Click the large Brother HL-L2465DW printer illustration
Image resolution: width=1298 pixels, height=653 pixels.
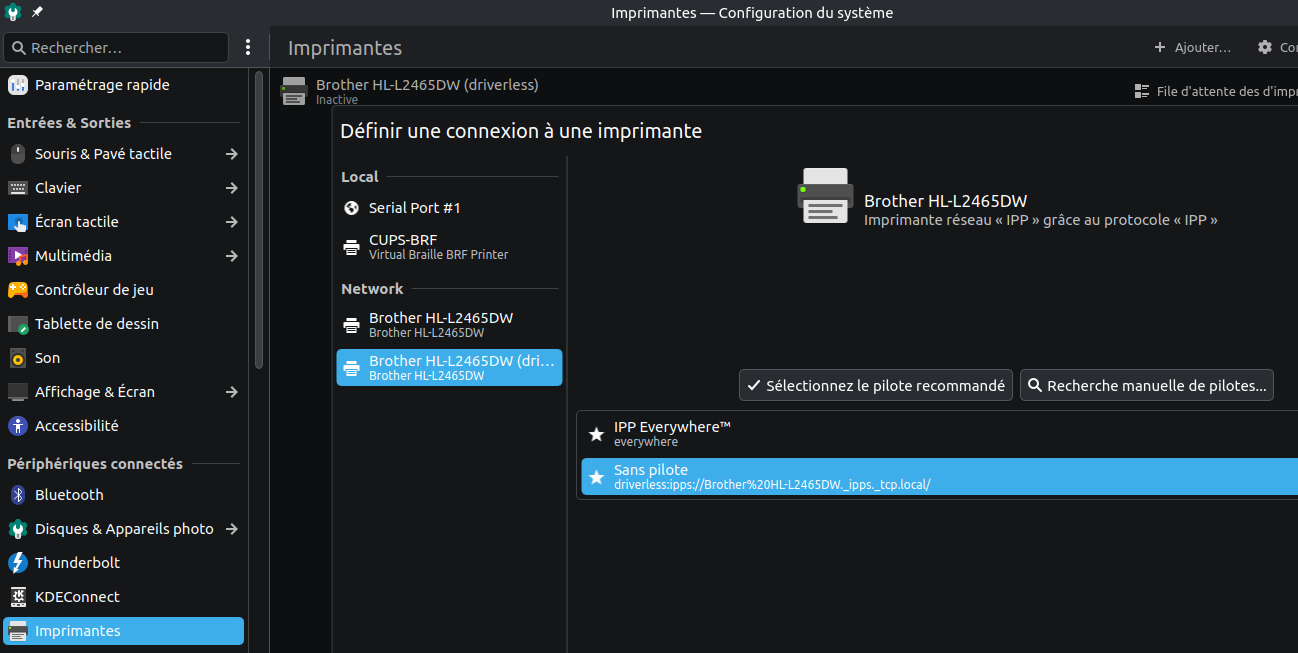(x=825, y=196)
